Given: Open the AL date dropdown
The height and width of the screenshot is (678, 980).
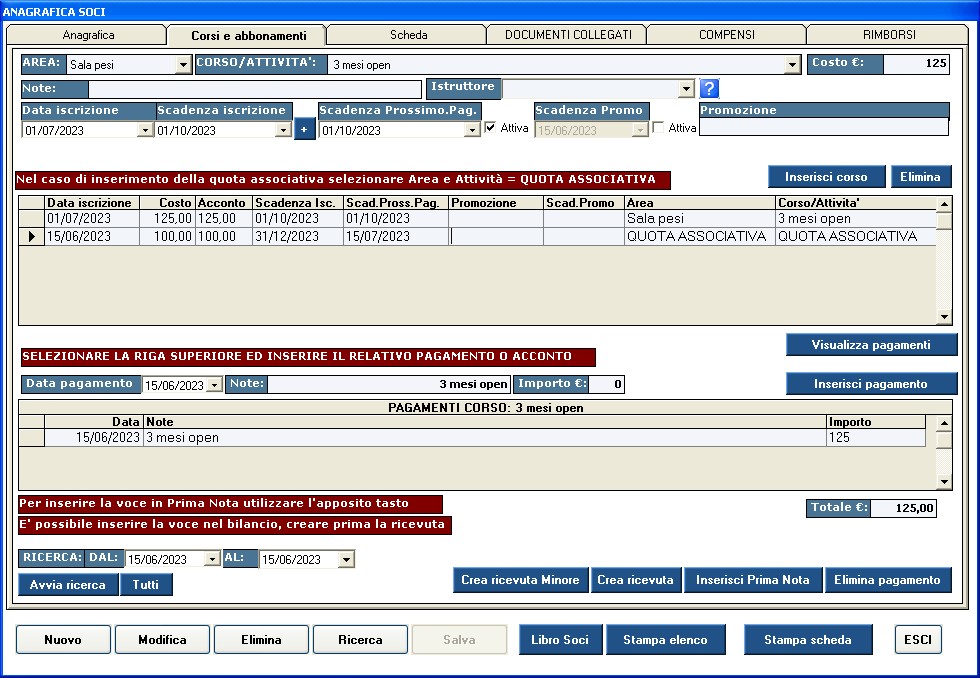Looking at the screenshot, I should (346, 559).
